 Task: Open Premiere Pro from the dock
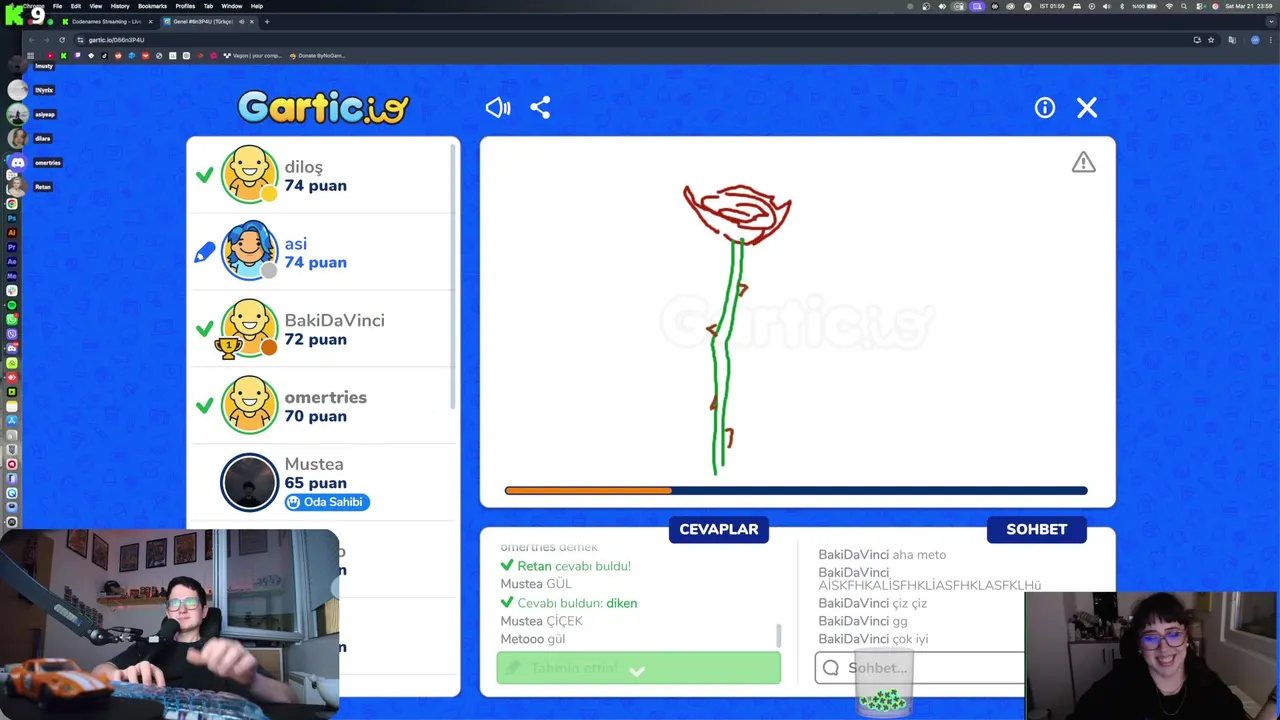point(12,246)
